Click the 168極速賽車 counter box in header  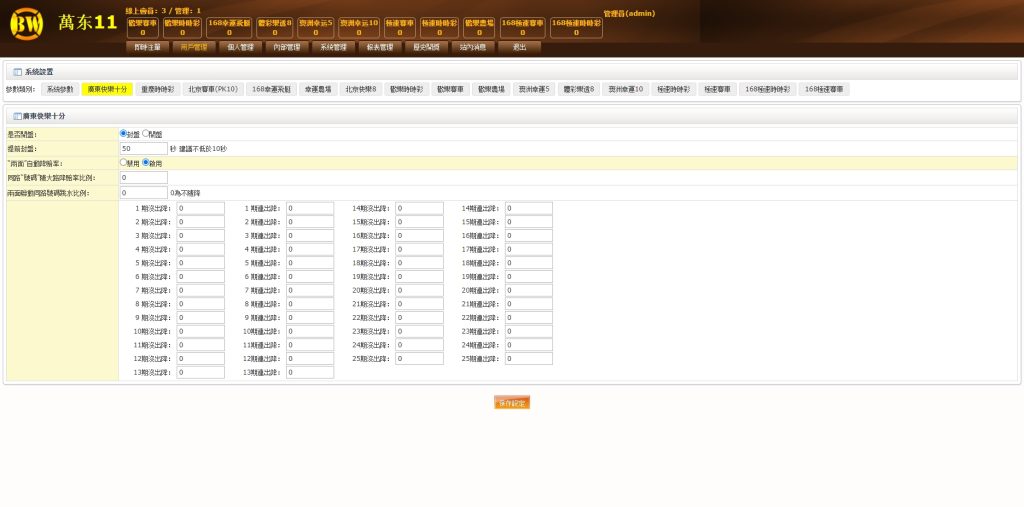[522, 27]
